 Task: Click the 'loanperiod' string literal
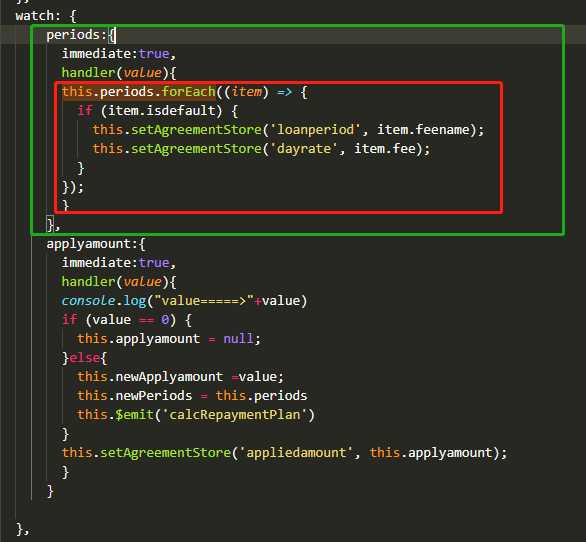click(x=315, y=130)
